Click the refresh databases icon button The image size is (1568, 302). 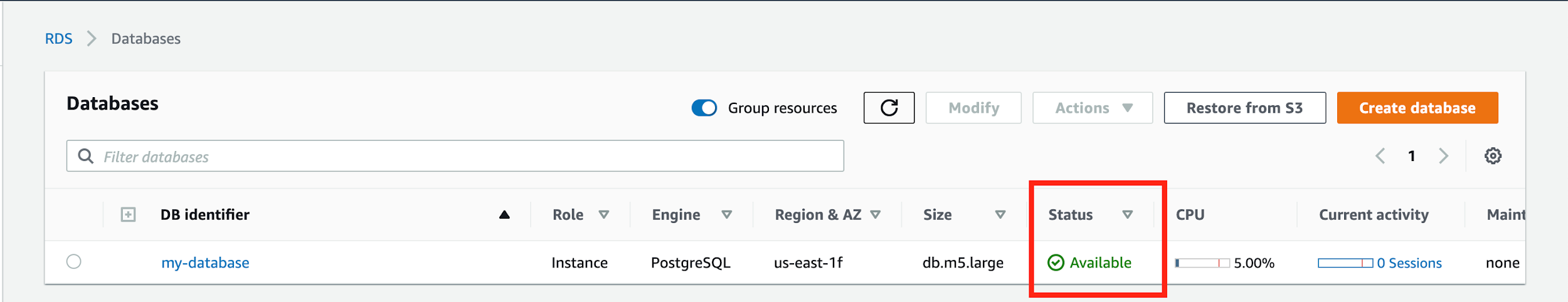pos(888,108)
